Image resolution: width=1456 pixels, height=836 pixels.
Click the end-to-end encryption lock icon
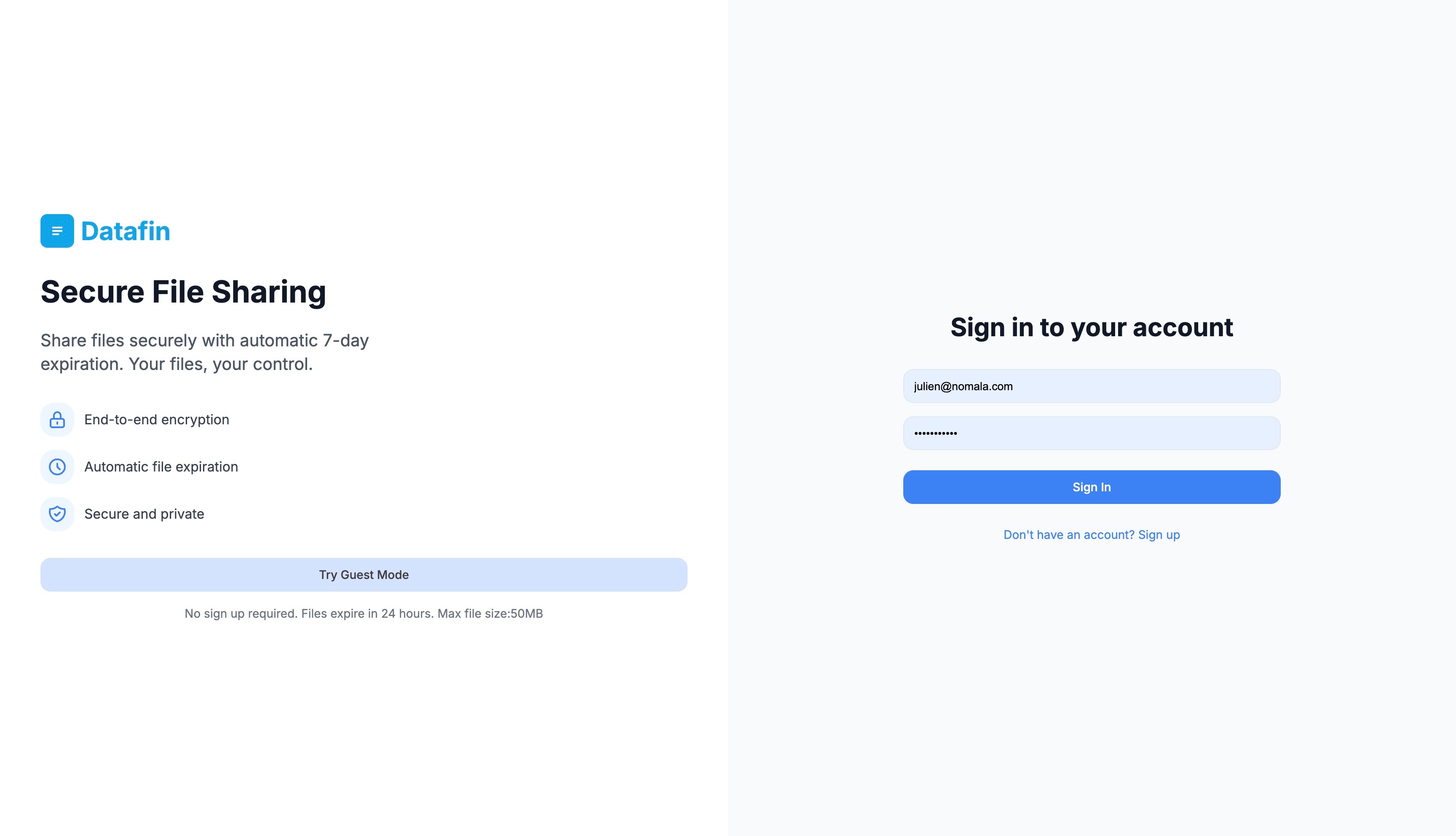tap(57, 419)
